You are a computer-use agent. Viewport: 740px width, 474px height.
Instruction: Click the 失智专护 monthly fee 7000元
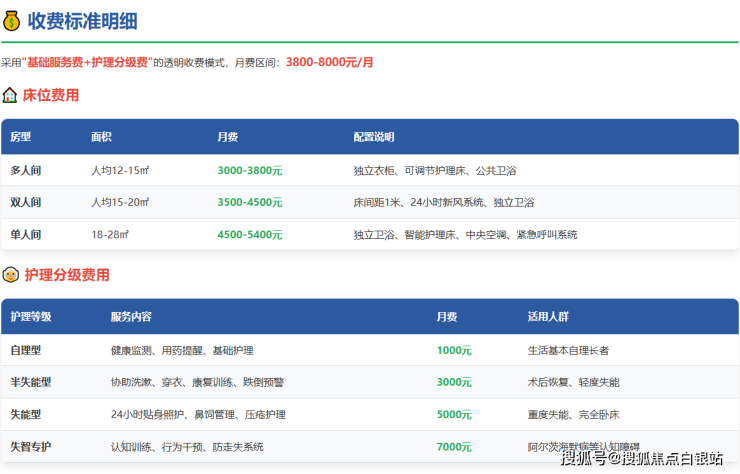(x=454, y=446)
